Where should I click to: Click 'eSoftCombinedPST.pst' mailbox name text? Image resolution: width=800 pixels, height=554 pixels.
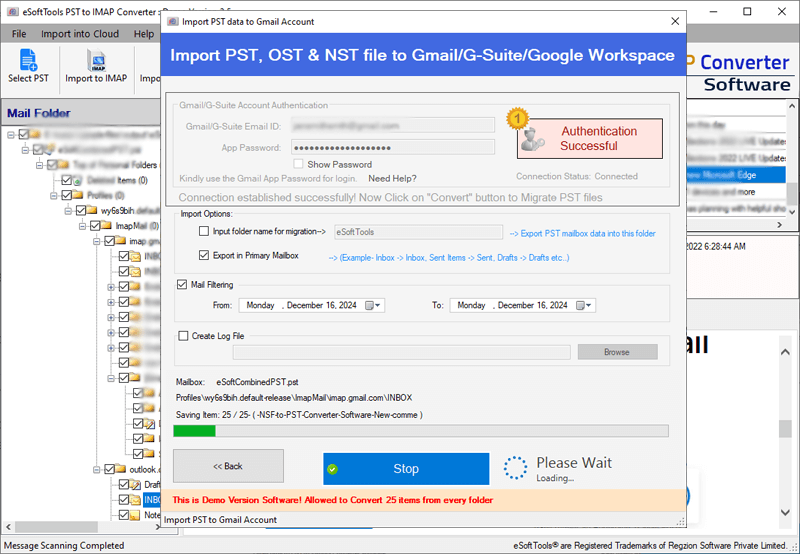257,382
